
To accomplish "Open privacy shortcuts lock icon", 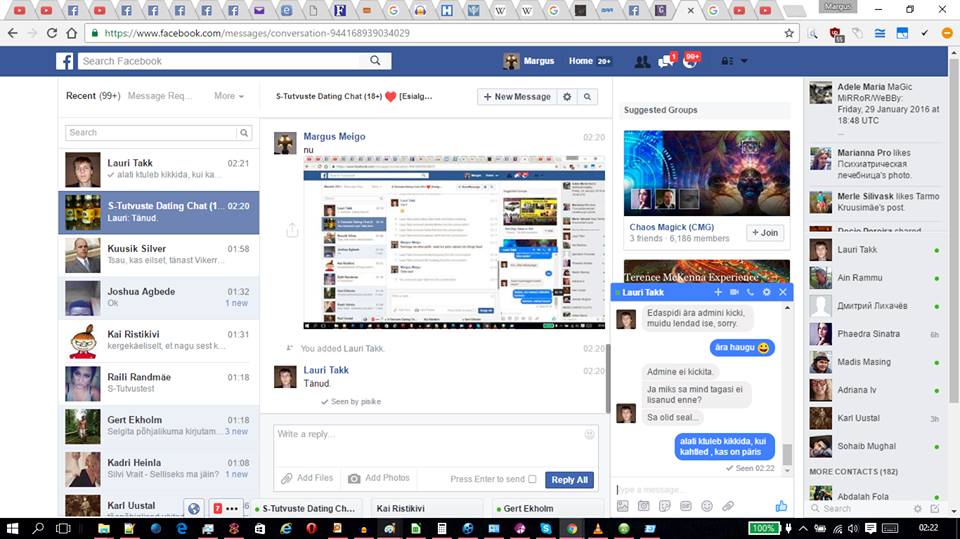I will [727, 61].
